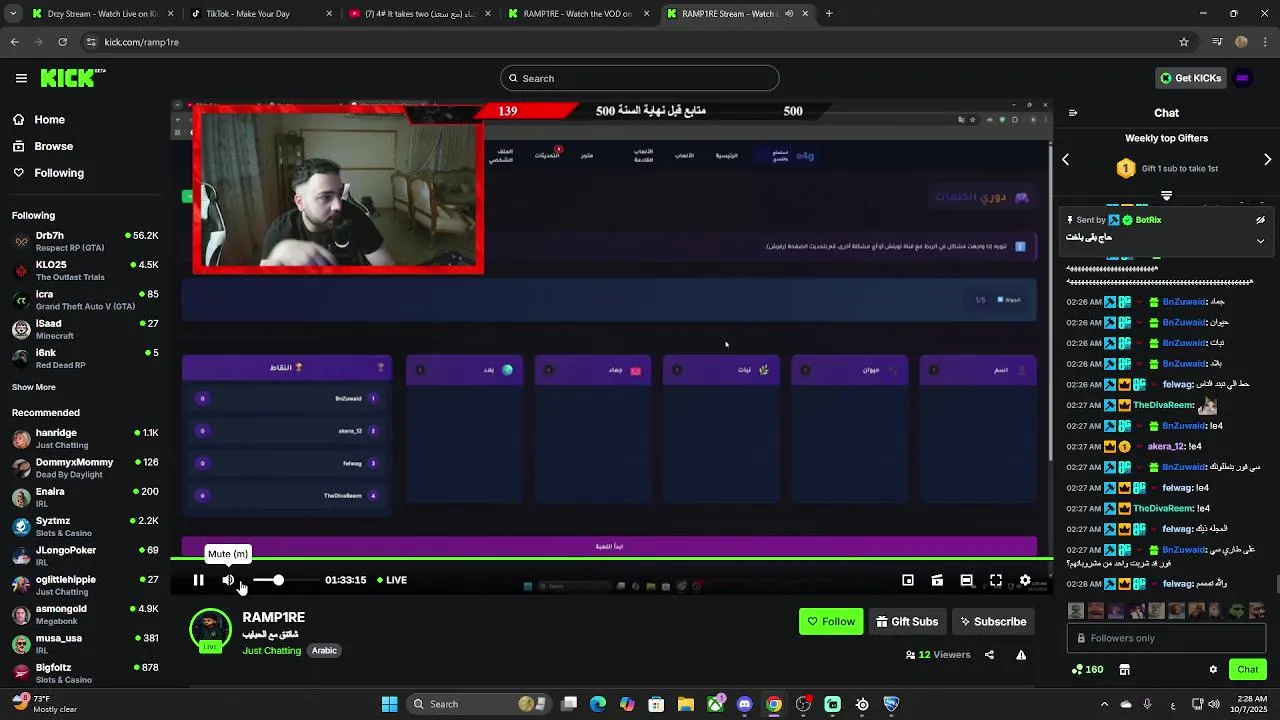
Task: Show hidden system tray icons
Action: 1104,704
